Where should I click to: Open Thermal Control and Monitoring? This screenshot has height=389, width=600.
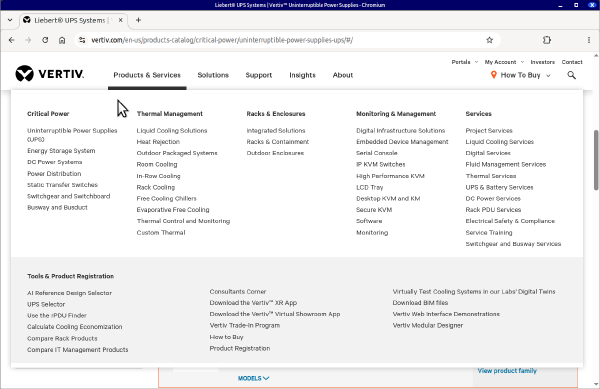[x=183, y=221]
